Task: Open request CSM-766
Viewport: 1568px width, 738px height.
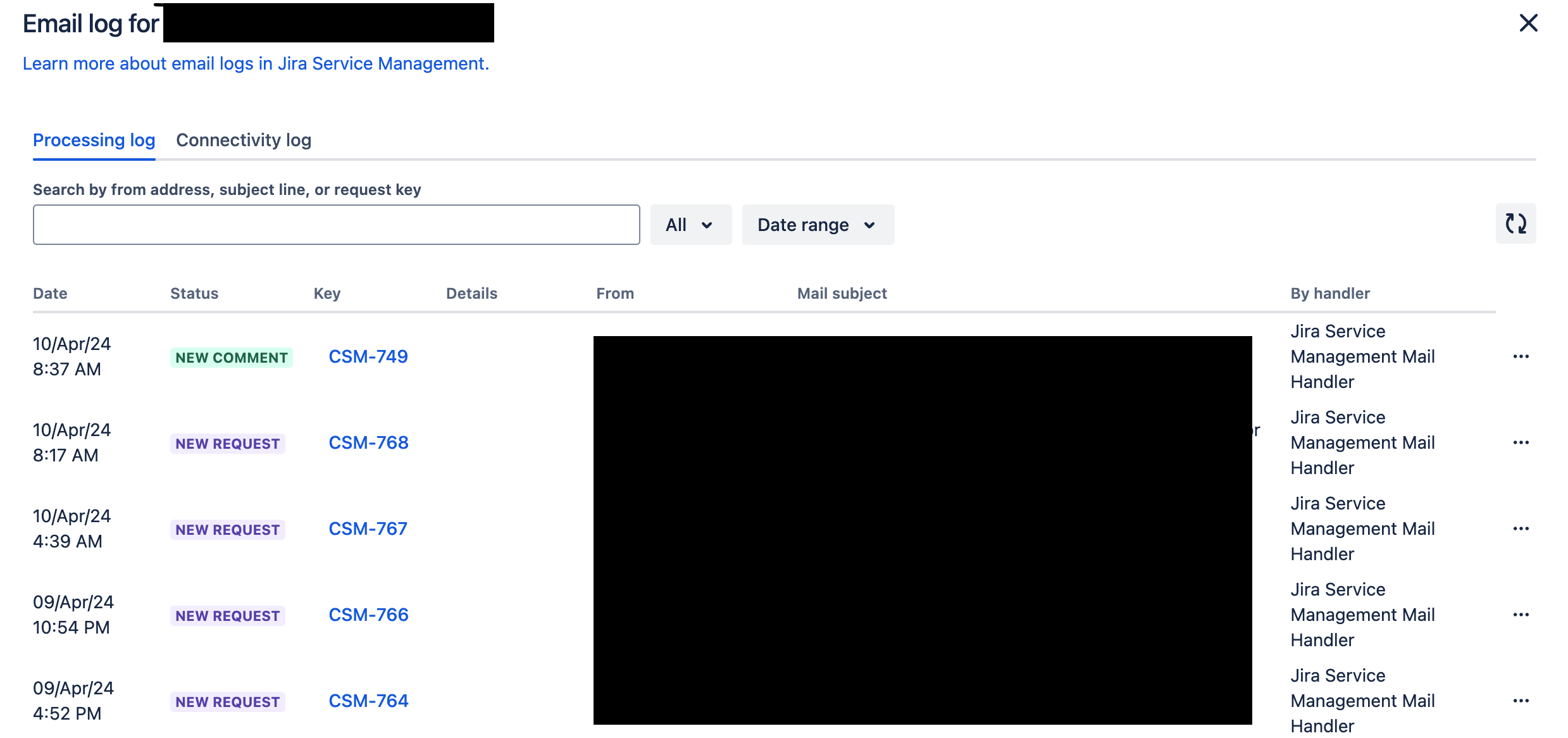Action: coord(368,615)
